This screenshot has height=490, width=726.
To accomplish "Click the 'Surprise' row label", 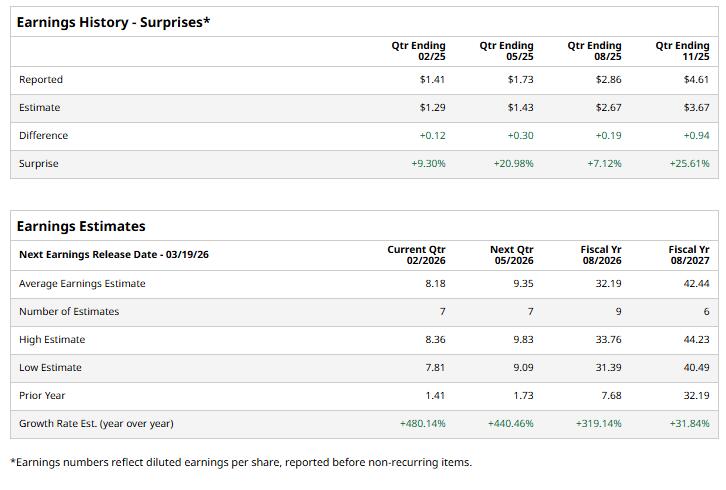I will (x=39, y=164).
